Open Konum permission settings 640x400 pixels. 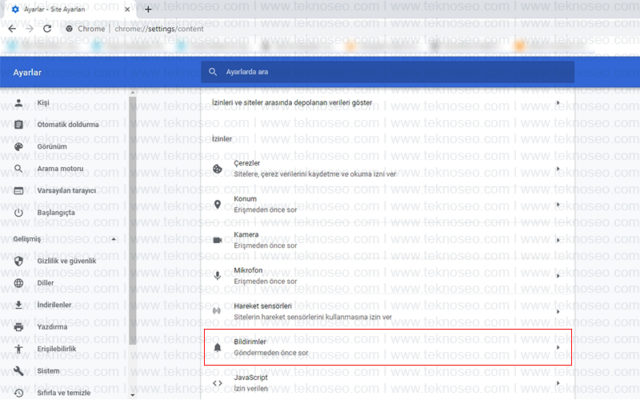[x=388, y=204]
